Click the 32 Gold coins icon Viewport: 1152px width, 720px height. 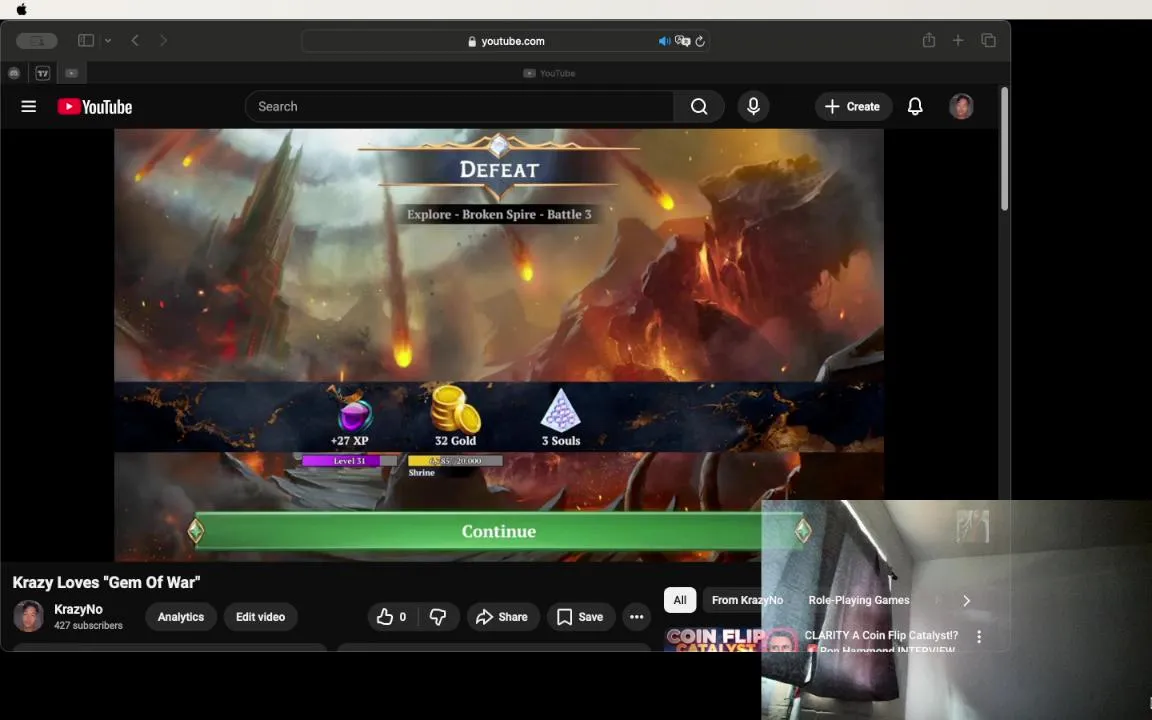[455, 408]
